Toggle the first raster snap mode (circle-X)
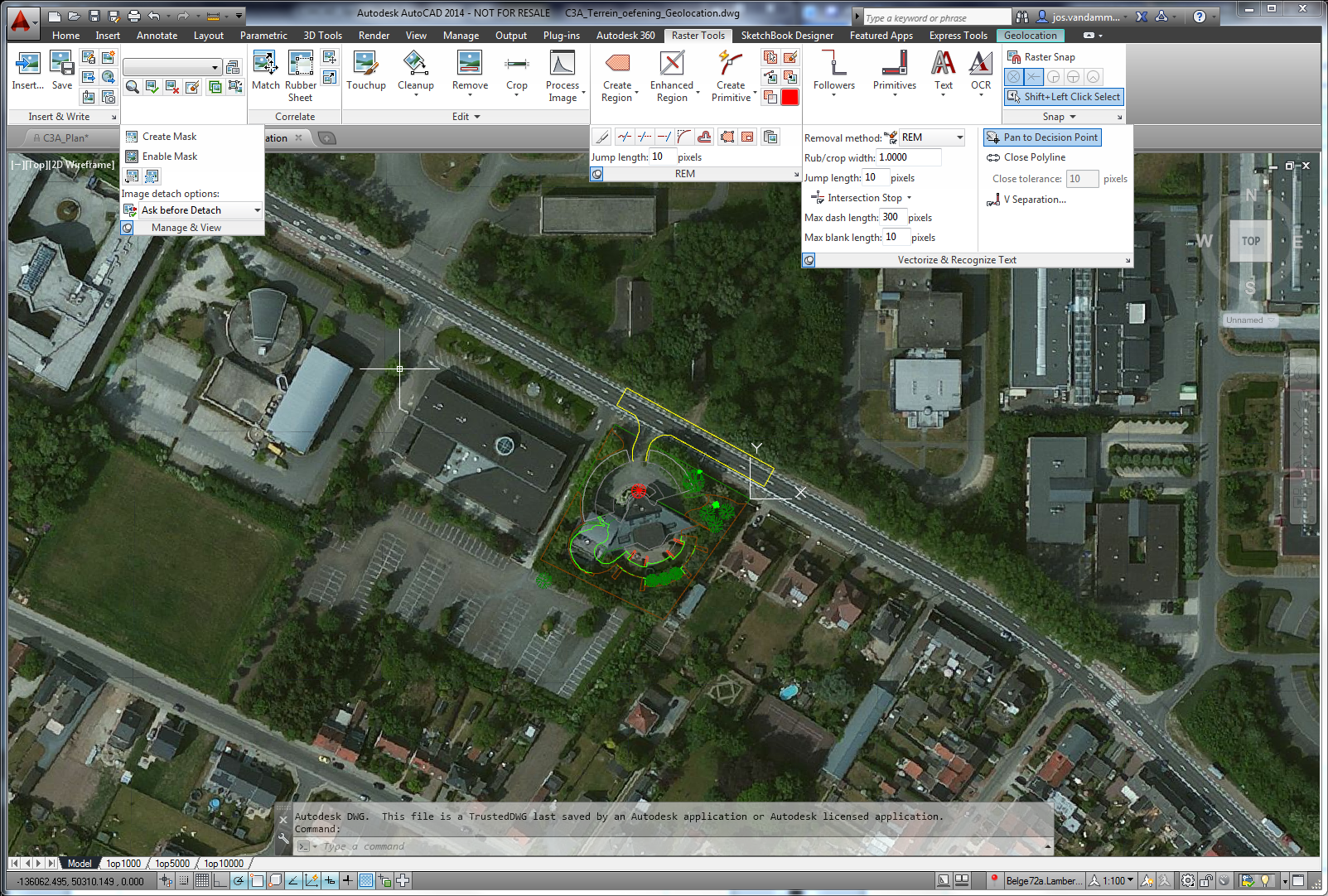The height and width of the screenshot is (896, 1328). [1014, 77]
